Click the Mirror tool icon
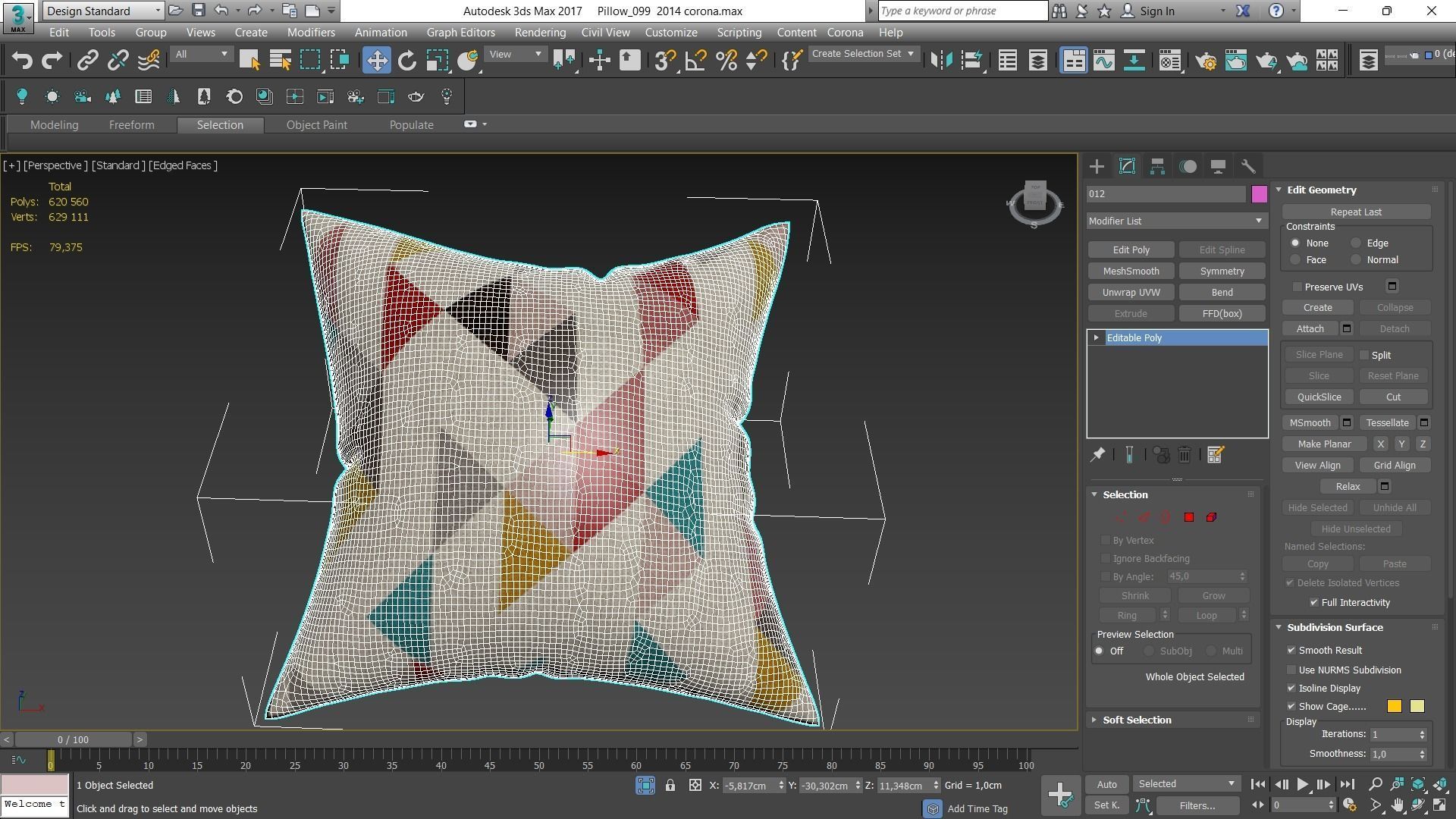Screen dimensions: 1456x819 941,61
